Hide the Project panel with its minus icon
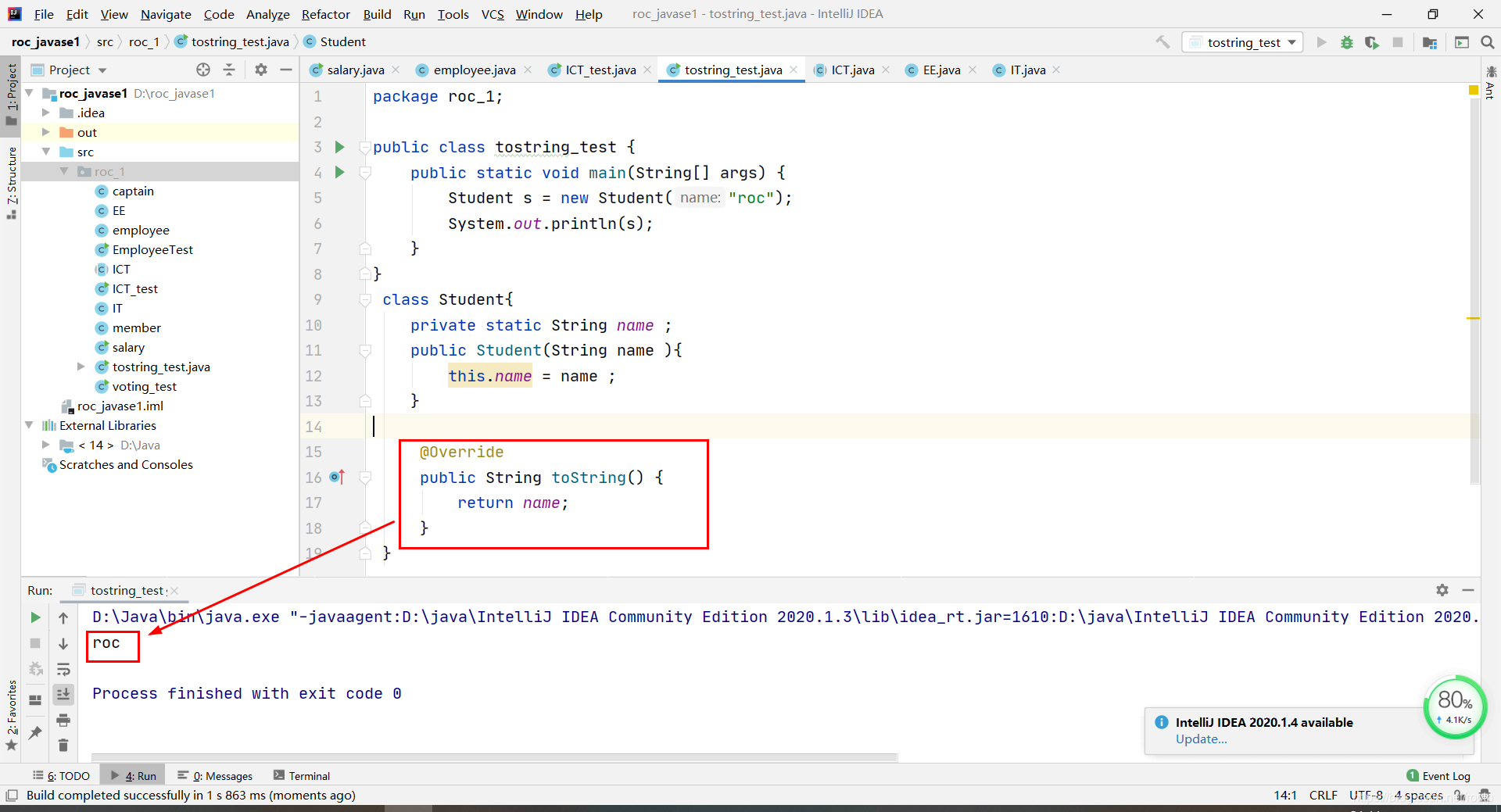 pyautogui.click(x=286, y=70)
